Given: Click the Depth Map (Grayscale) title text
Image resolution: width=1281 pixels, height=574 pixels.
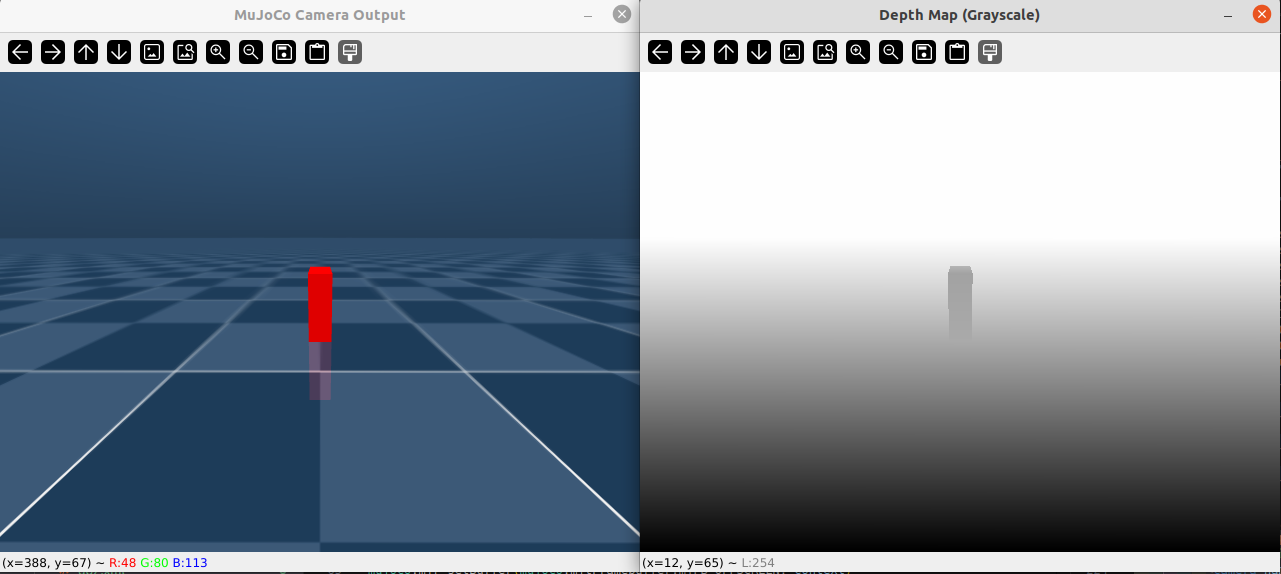Looking at the screenshot, I should coord(959,15).
